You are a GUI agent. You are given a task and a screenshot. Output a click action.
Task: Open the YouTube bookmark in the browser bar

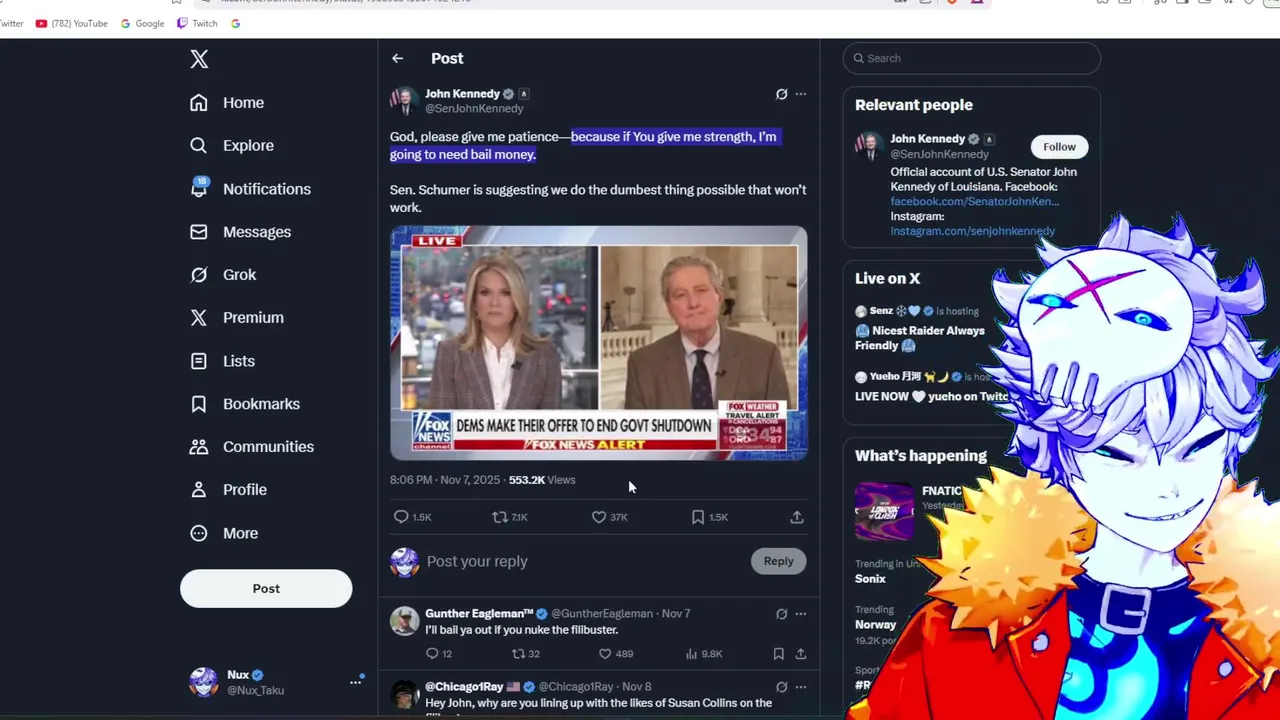[71, 23]
